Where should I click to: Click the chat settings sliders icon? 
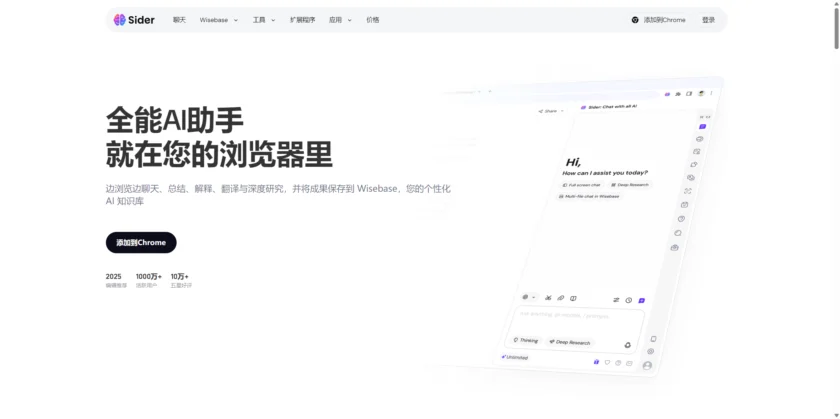(x=616, y=300)
